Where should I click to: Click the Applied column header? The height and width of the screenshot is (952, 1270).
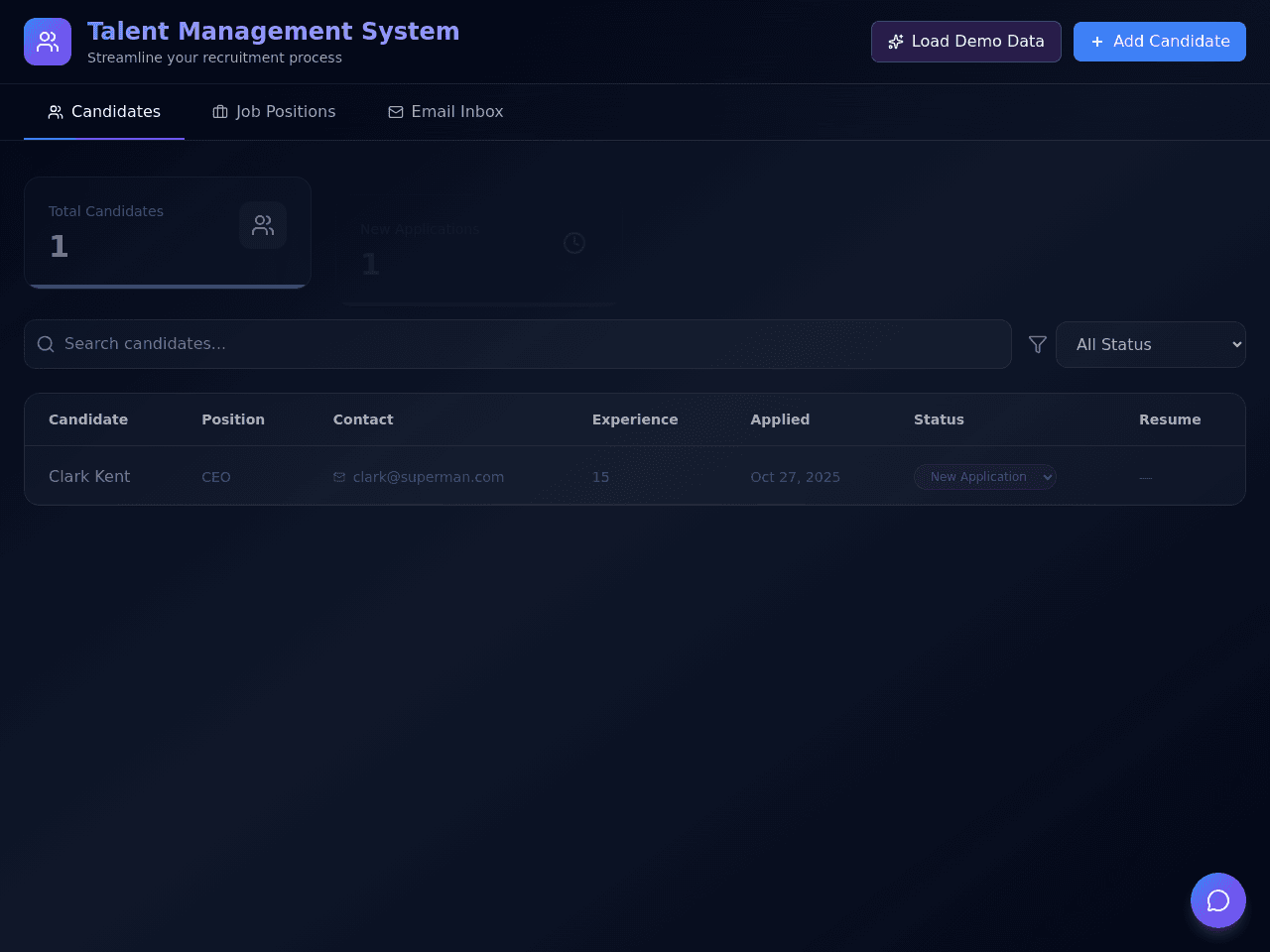coord(780,419)
